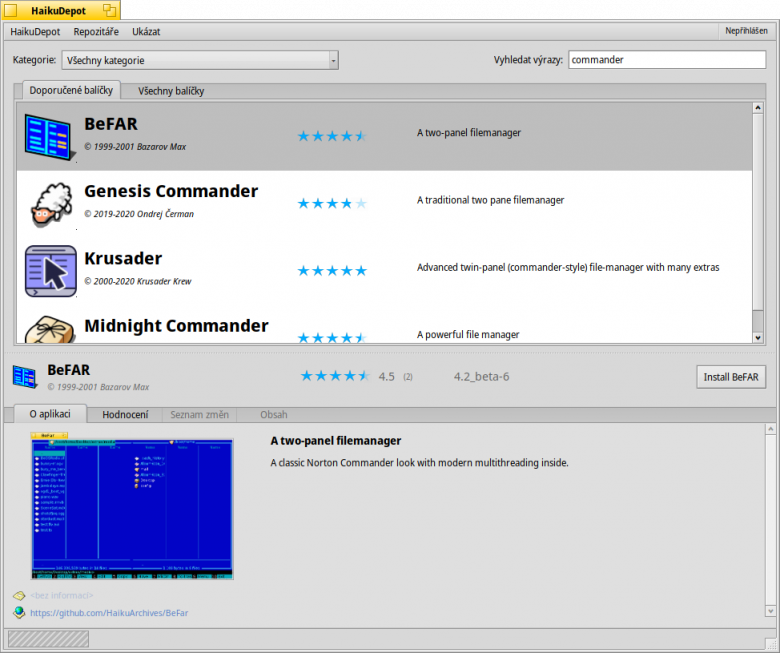The height and width of the screenshot is (653, 780).
Task: Open the Repozitáře menu
Action: pos(96,31)
